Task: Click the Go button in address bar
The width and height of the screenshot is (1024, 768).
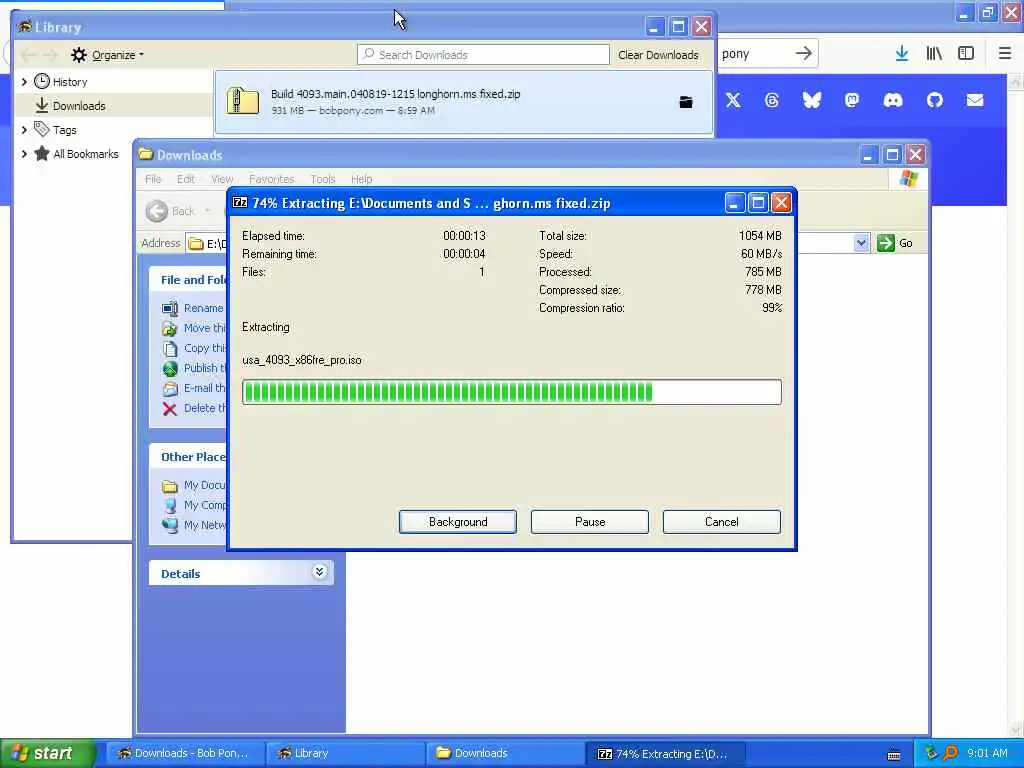Action: (x=895, y=243)
